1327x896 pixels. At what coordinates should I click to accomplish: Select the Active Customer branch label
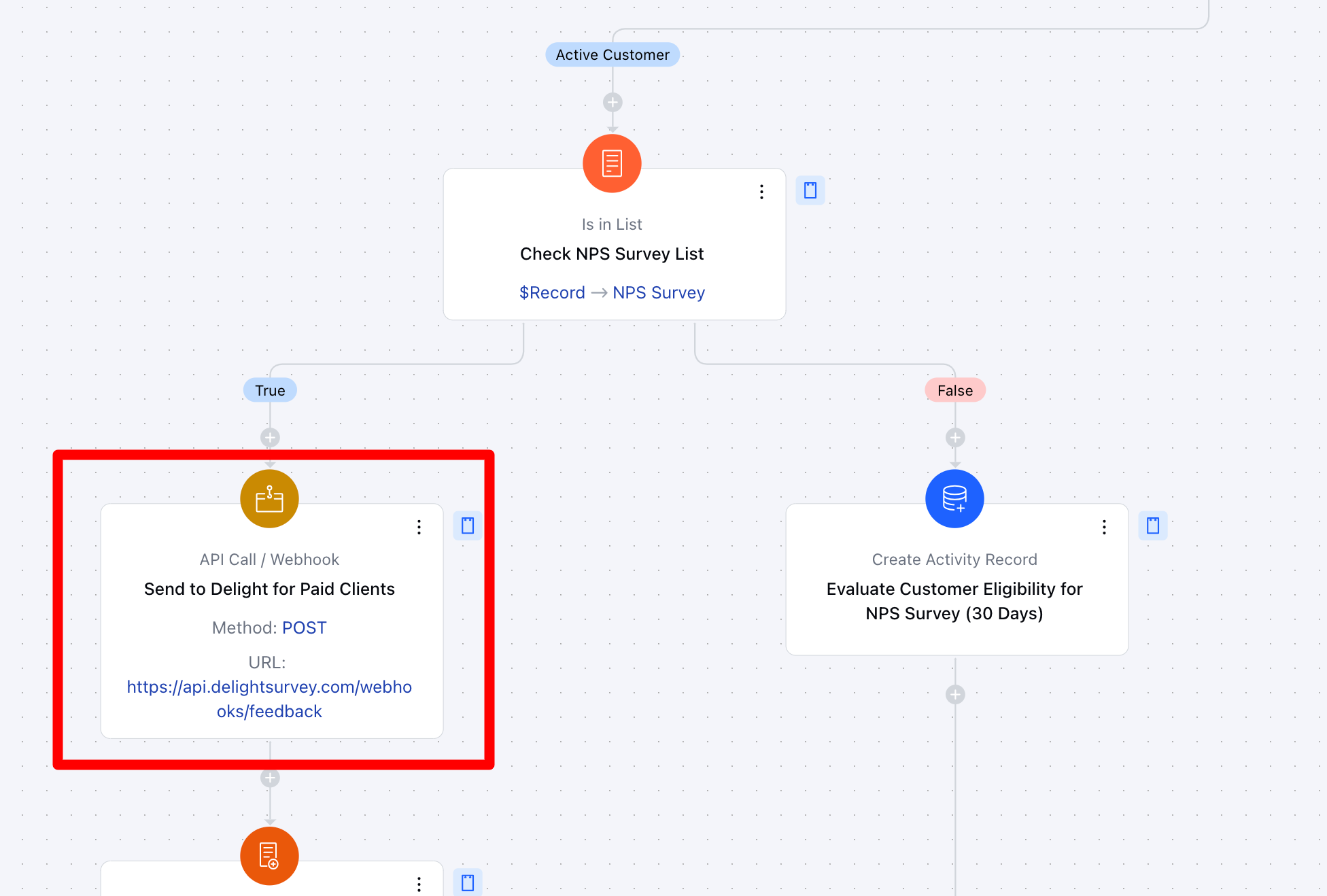[x=612, y=54]
